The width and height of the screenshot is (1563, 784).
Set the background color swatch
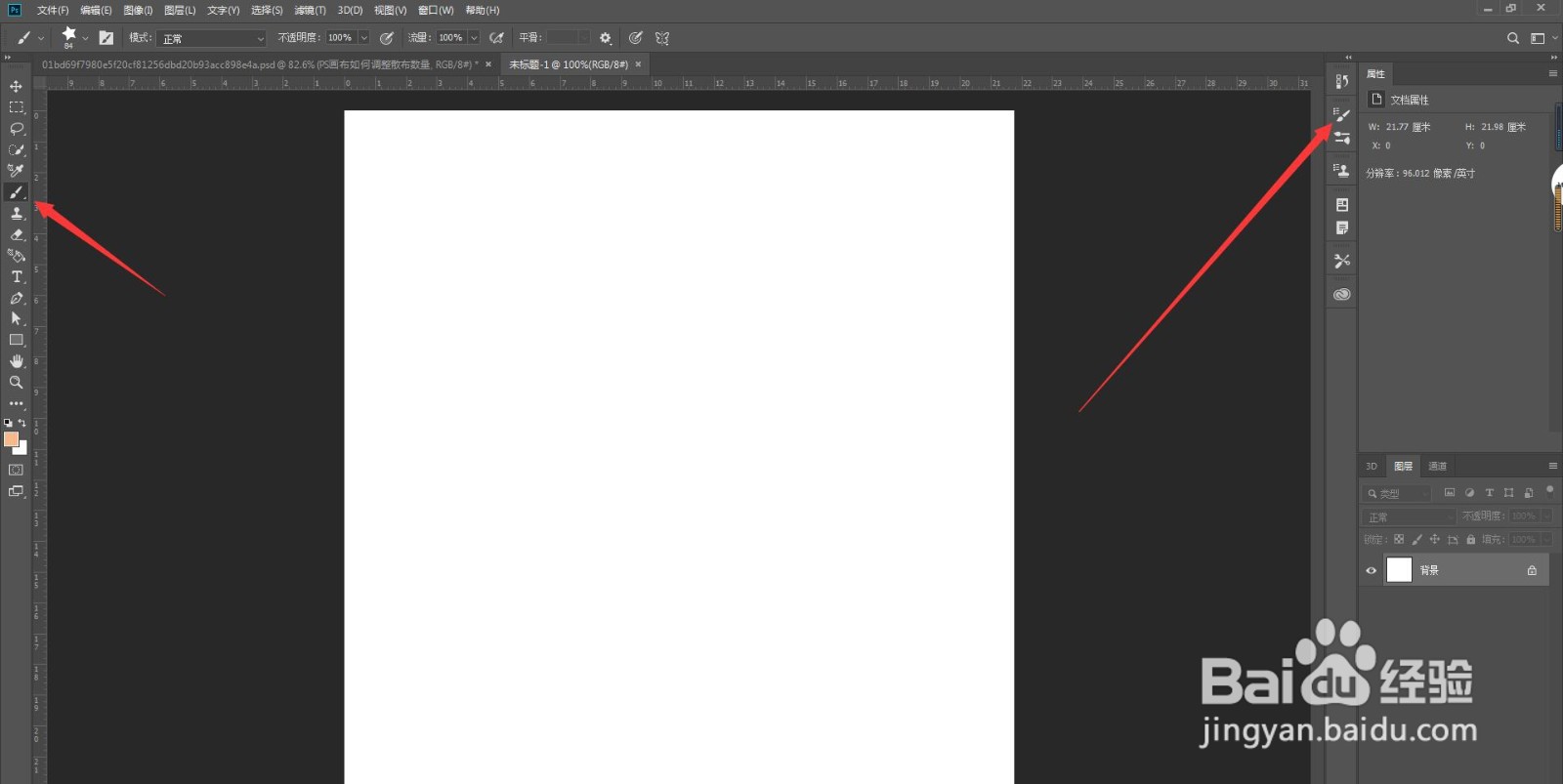(22, 450)
